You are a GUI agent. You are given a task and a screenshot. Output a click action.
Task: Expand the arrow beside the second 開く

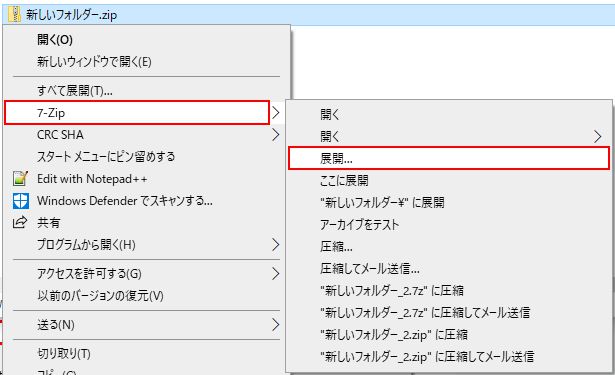pyautogui.click(x=597, y=137)
